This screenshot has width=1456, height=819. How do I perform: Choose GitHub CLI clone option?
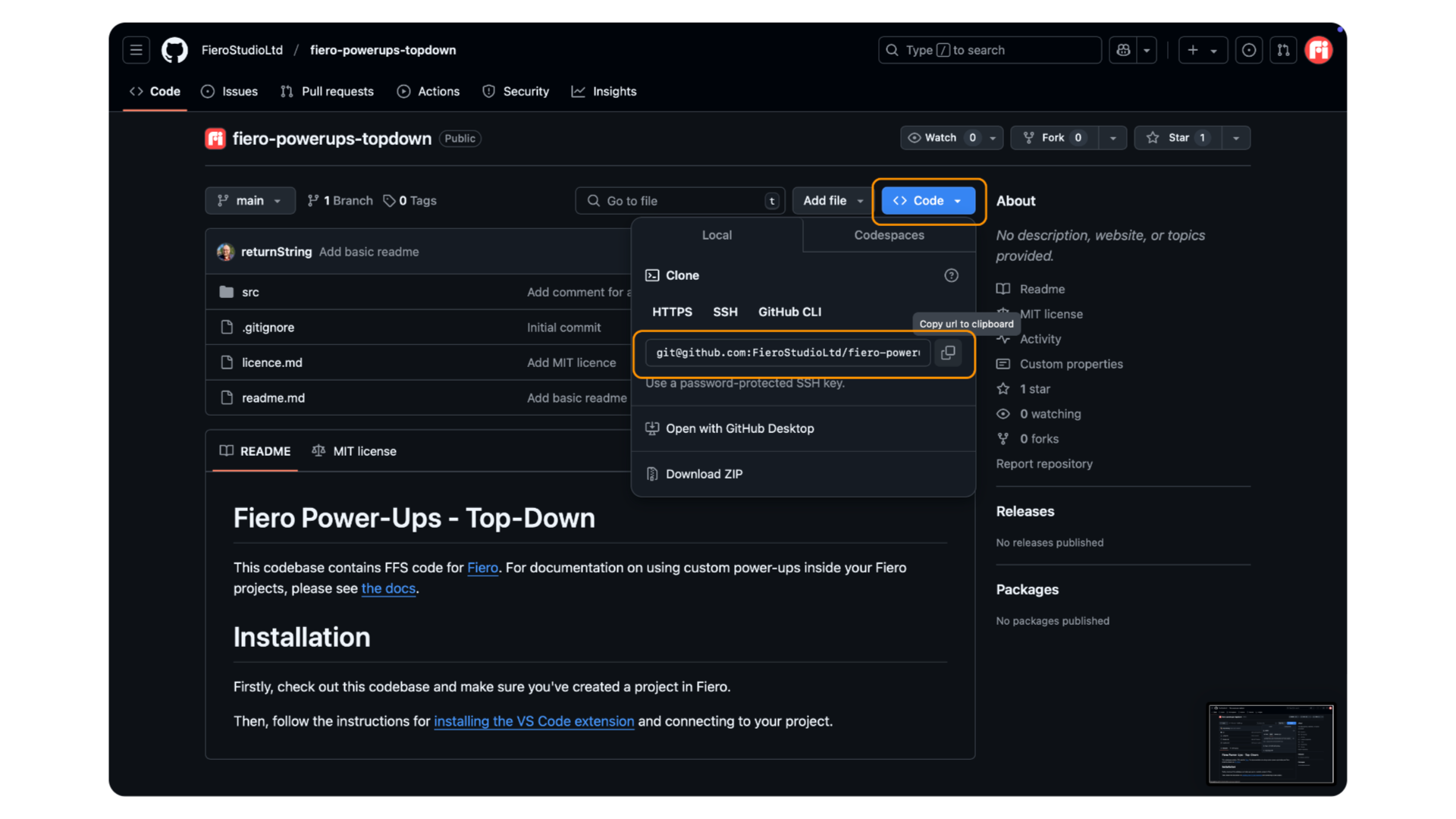(789, 312)
